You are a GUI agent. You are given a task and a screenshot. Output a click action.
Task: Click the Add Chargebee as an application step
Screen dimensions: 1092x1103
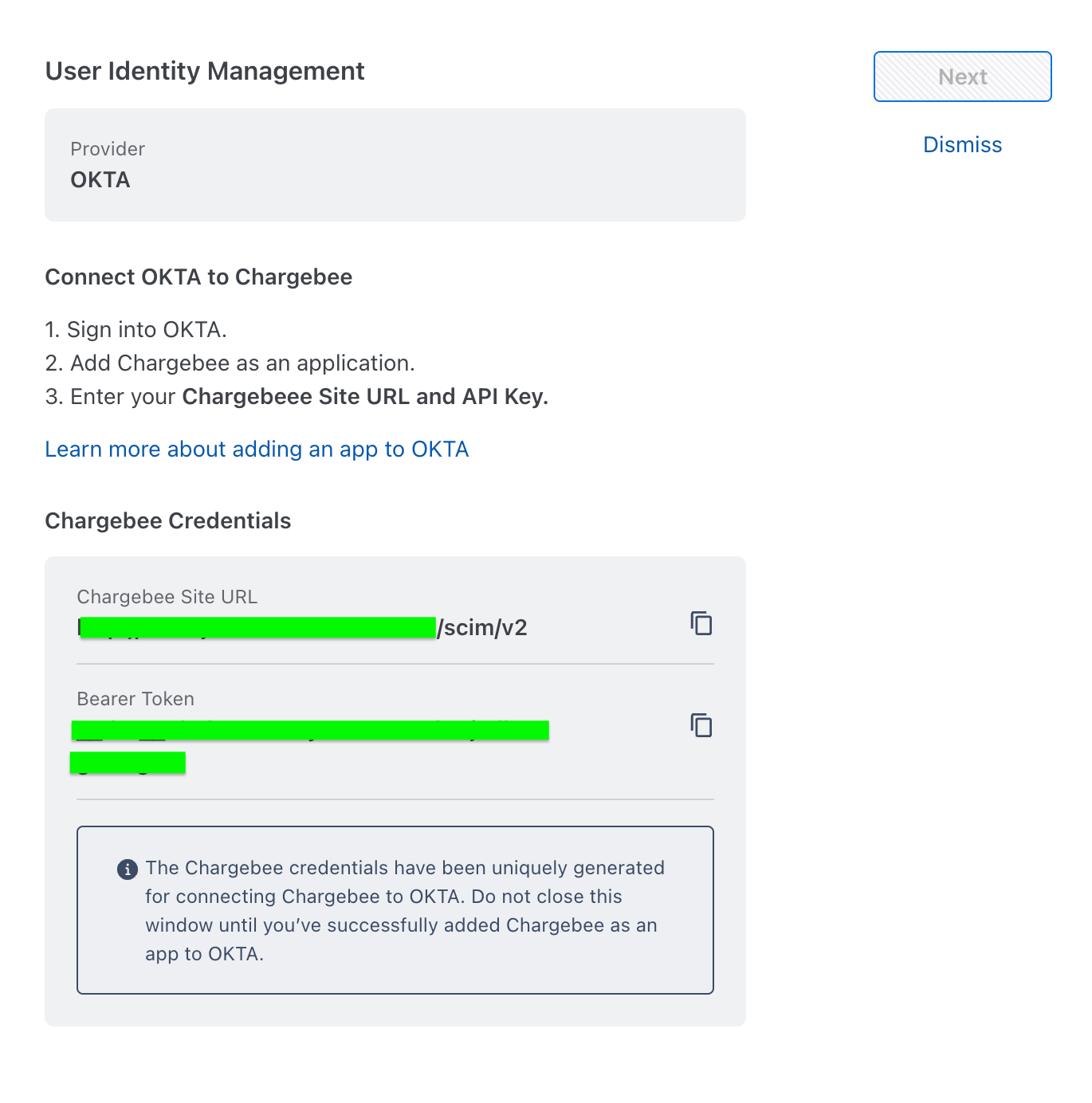[x=230, y=363]
